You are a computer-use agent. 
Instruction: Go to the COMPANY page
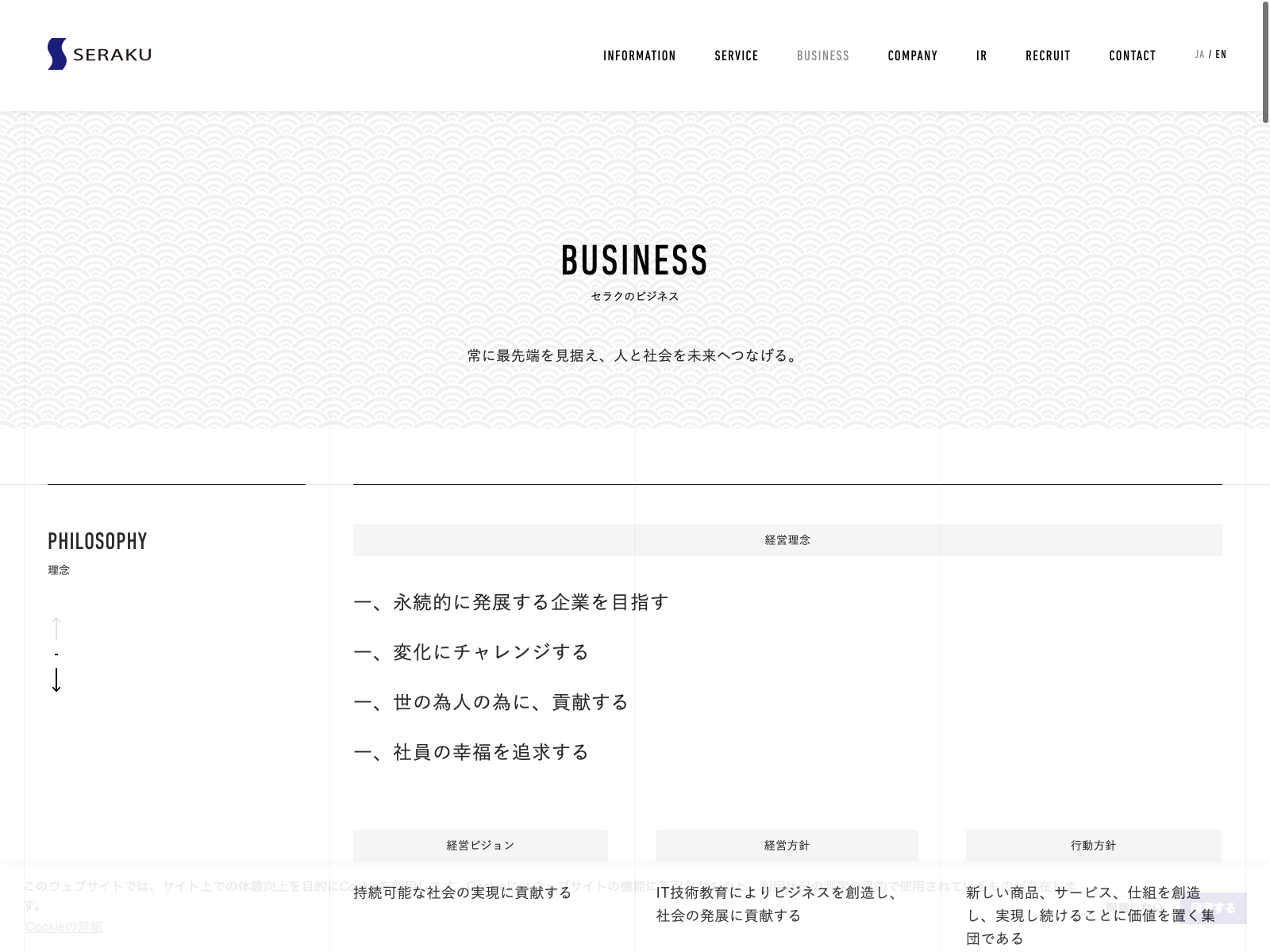tap(912, 56)
